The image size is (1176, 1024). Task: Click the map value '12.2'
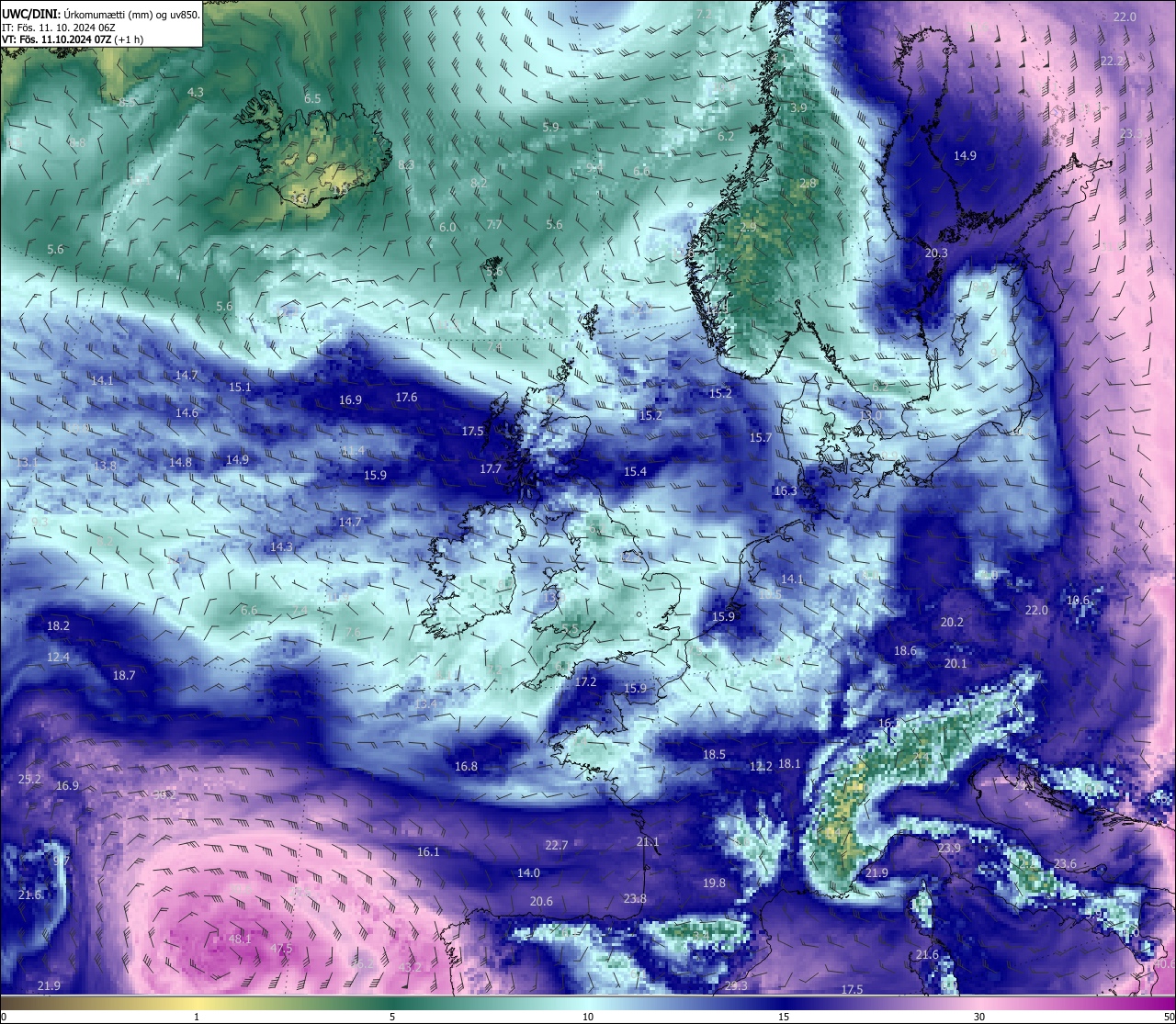point(761,766)
